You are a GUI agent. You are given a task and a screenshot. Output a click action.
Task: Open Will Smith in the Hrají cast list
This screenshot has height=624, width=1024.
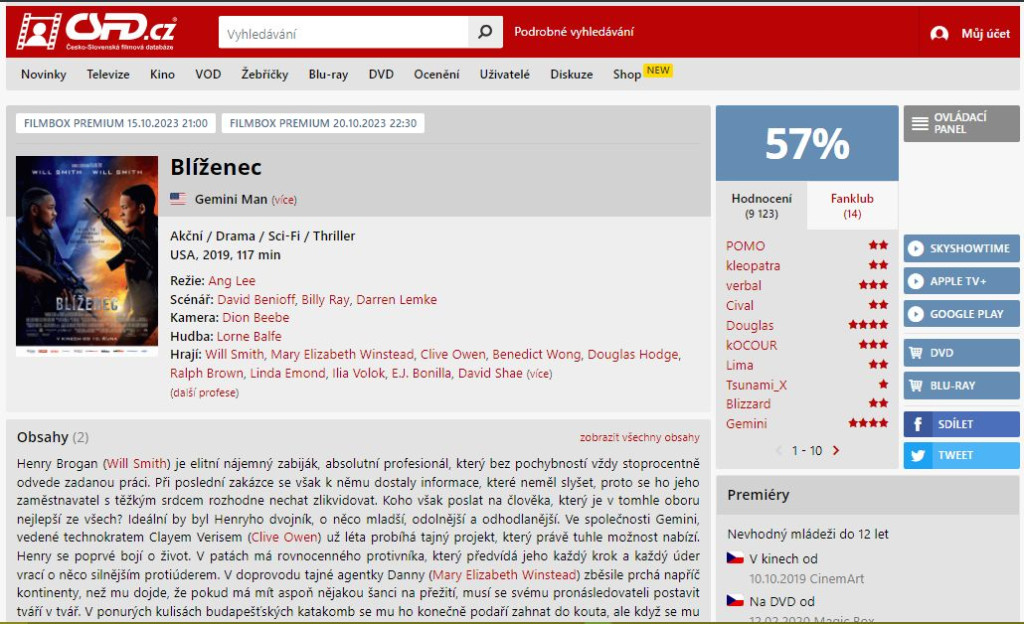click(234, 354)
